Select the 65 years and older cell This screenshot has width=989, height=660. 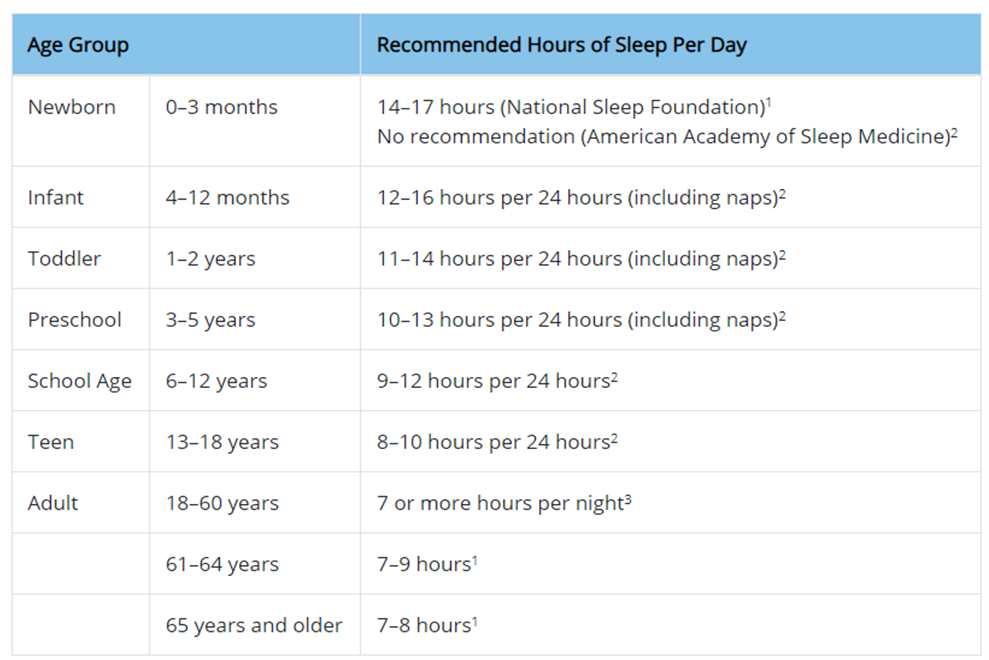click(x=254, y=625)
